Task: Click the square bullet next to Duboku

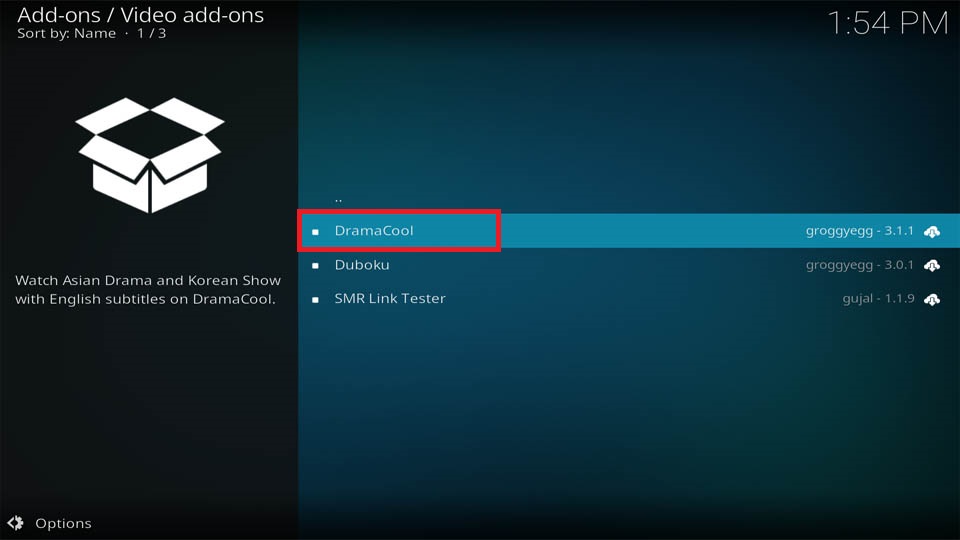Action: coord(315,266)
